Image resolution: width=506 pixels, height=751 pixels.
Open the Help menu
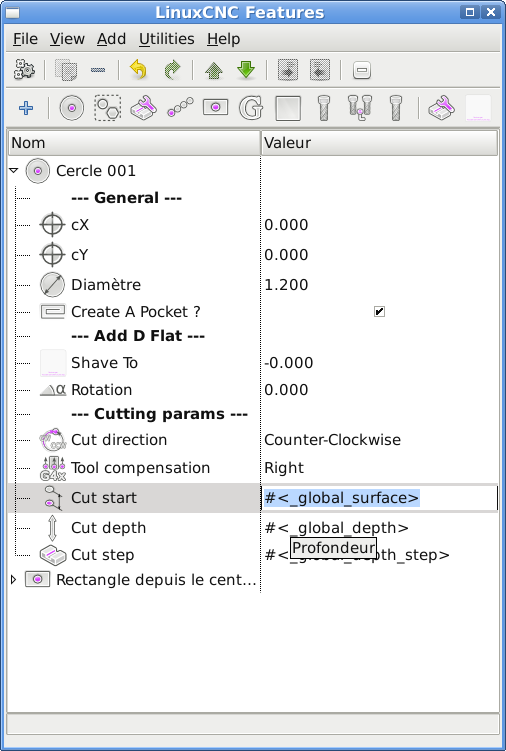click(224, 39)
